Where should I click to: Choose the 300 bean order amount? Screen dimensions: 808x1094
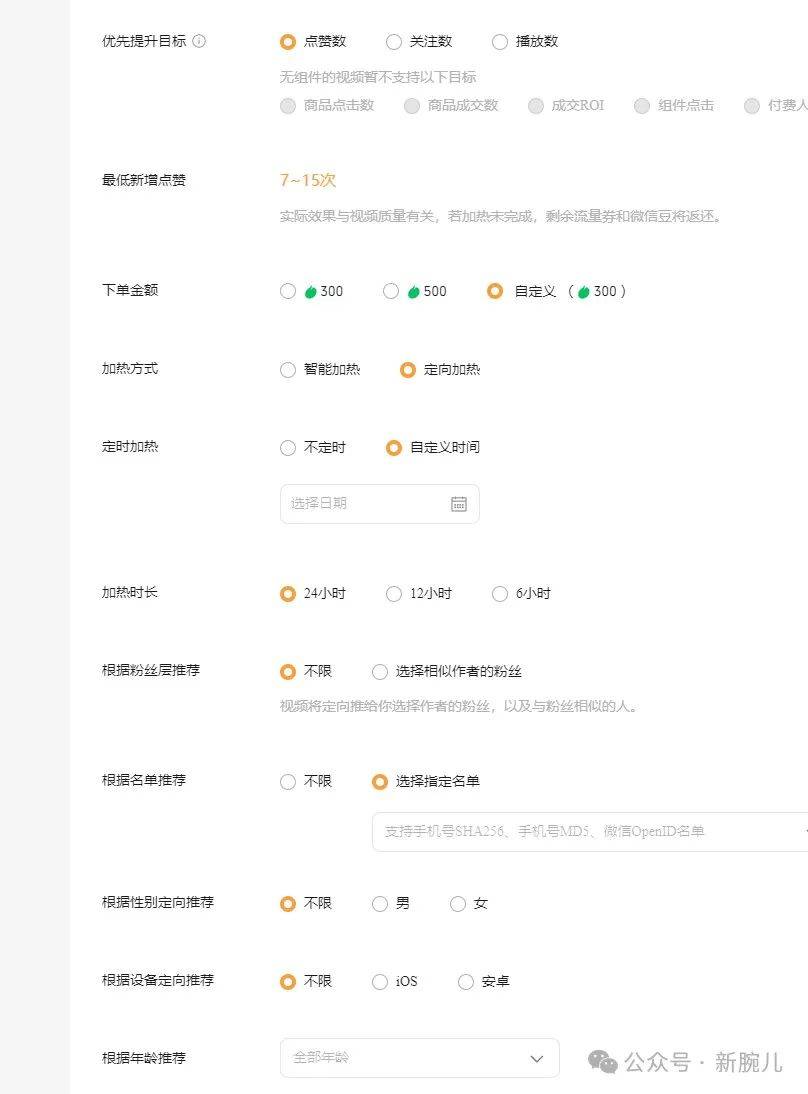(x=288, y=292)
